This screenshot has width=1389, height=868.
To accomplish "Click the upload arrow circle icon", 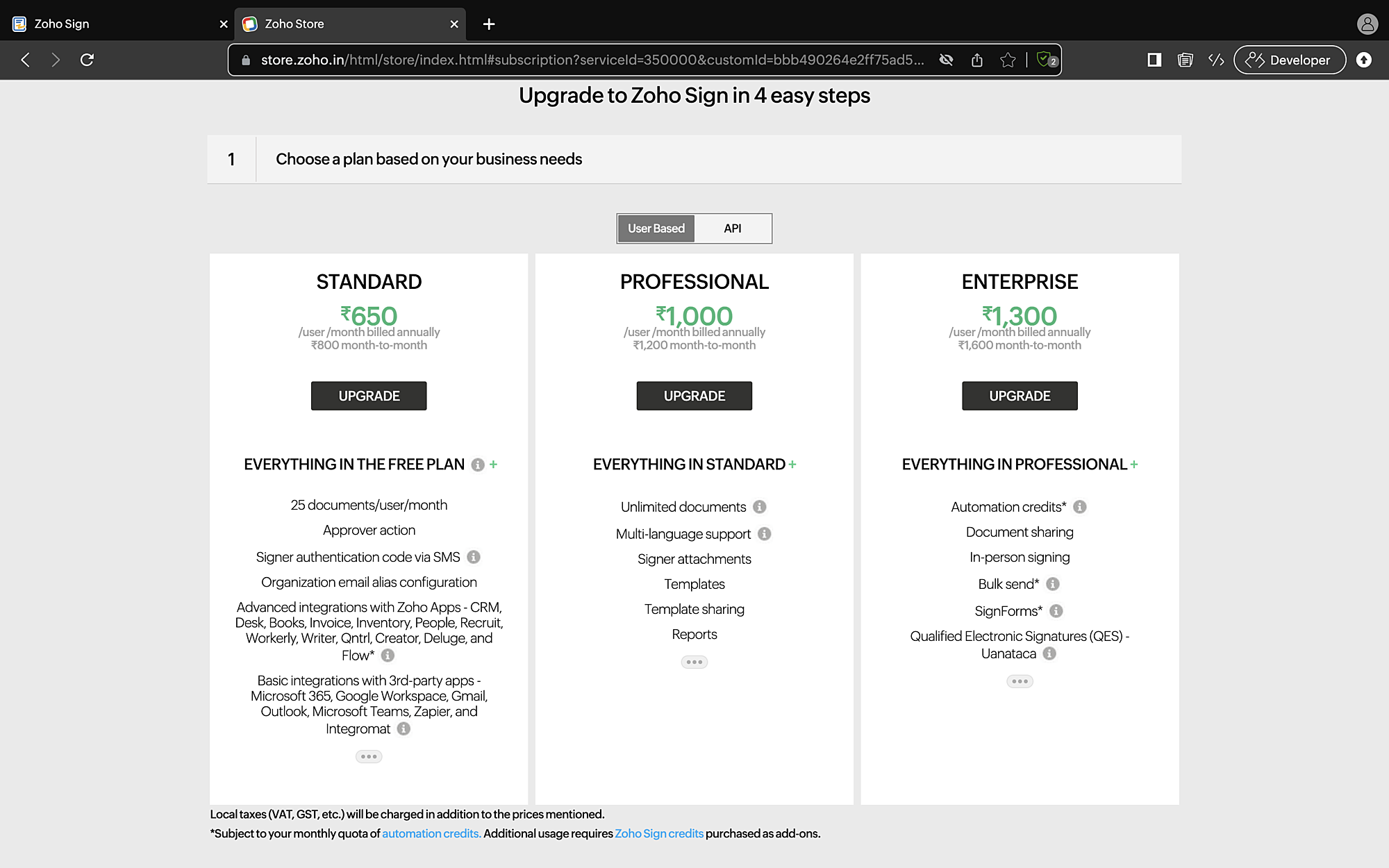I will point(1364,60).
